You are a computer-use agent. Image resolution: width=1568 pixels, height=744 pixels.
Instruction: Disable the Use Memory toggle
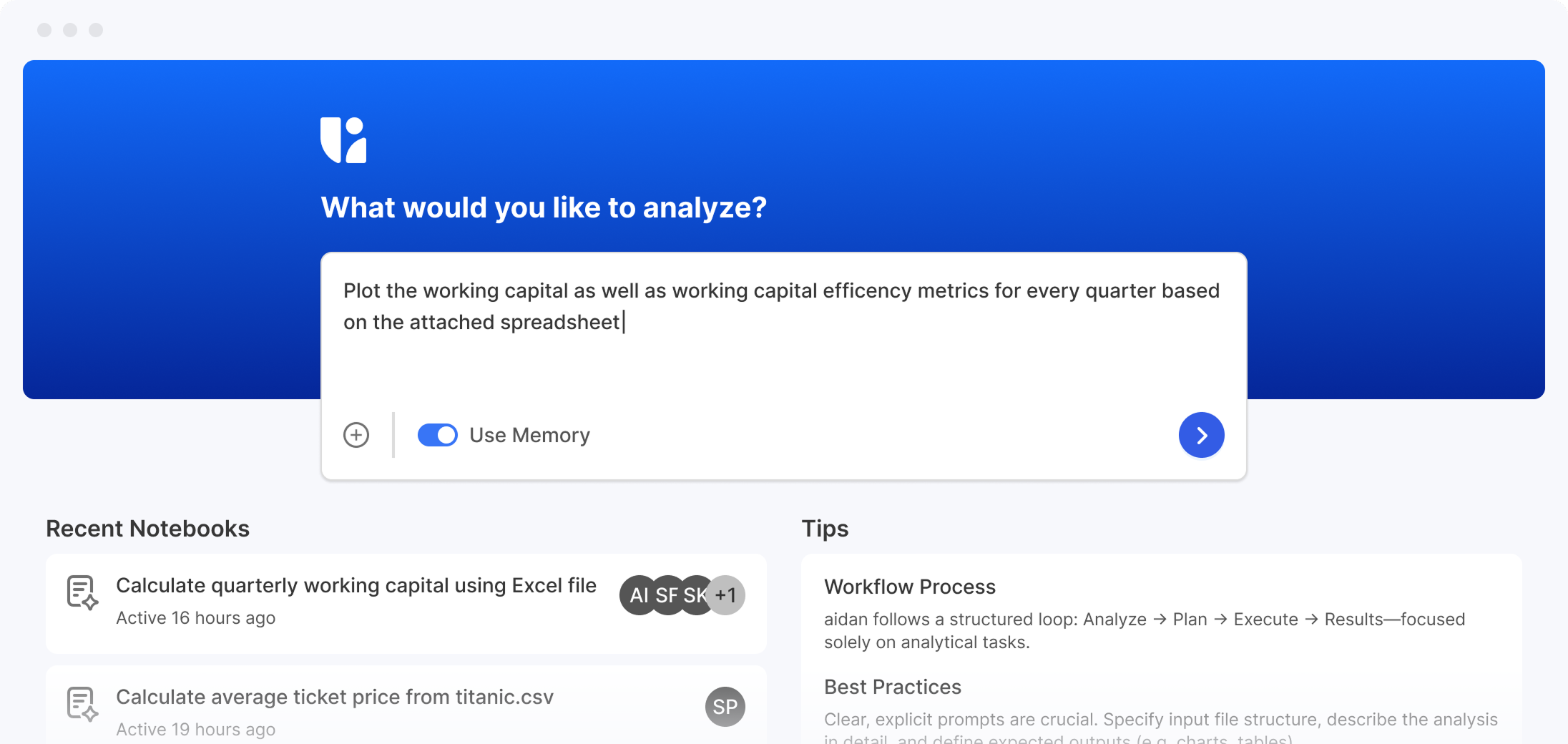(x=437, y=435)
